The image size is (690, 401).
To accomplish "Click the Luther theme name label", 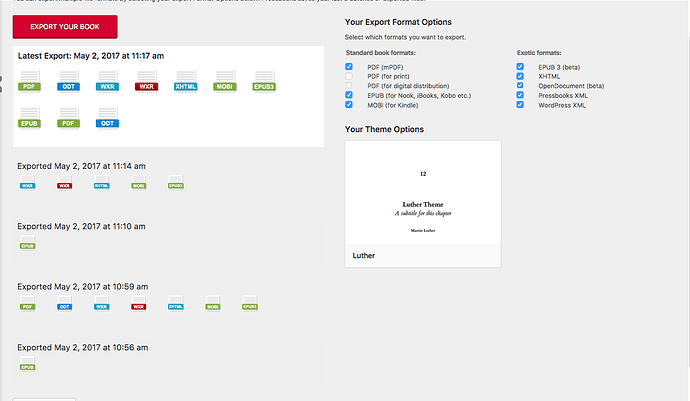I will (363, 256).
